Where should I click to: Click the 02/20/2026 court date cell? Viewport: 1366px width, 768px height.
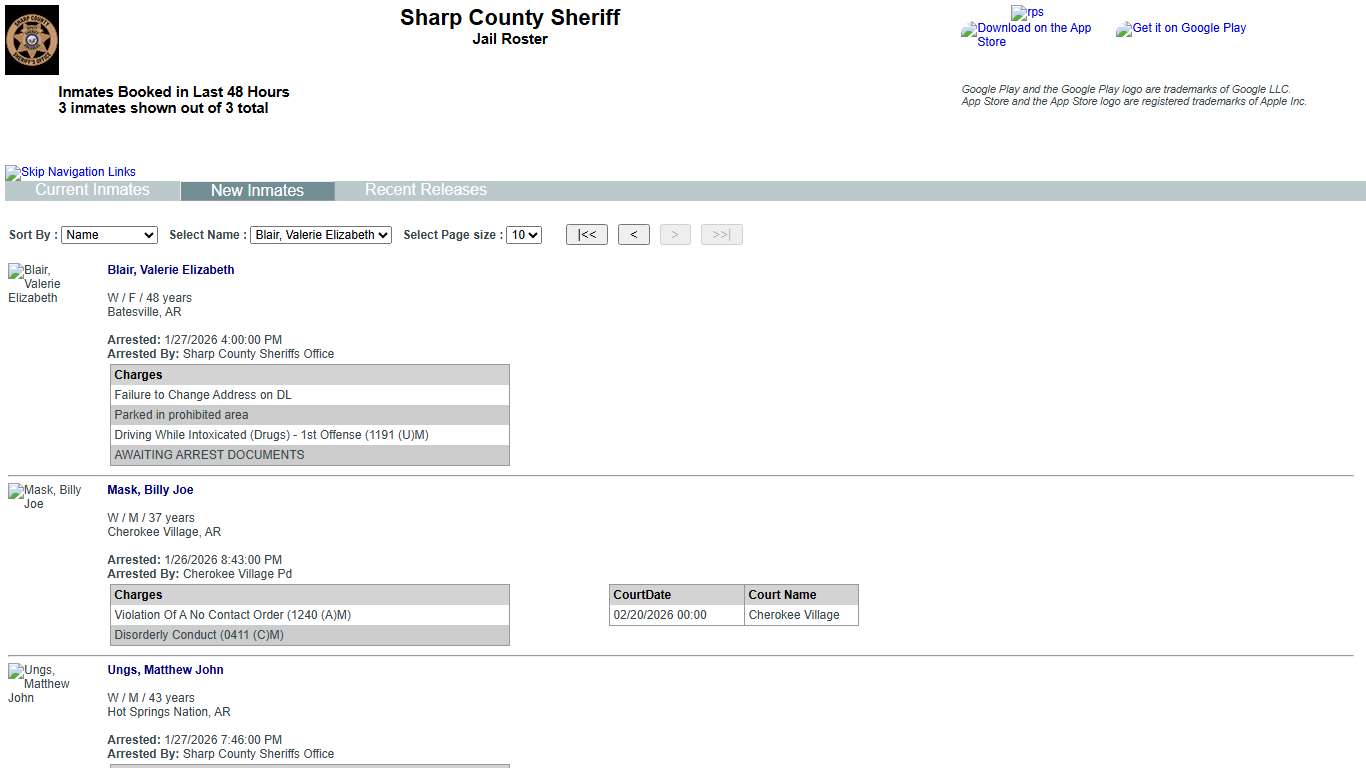pyautogui.click(x=660, y=615)
